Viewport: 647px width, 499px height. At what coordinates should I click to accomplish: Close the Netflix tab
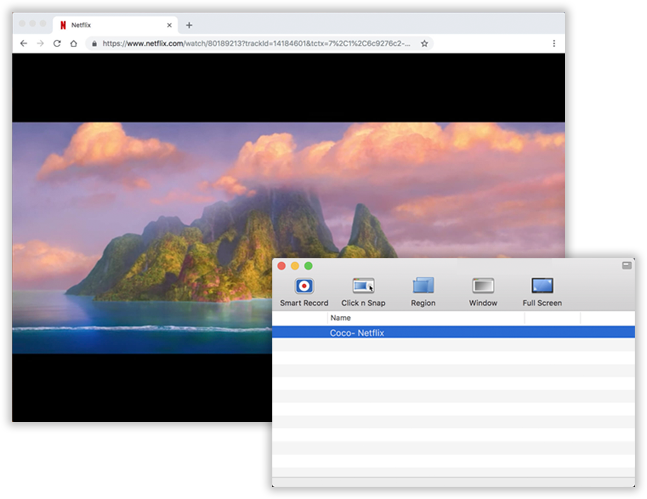169,25
